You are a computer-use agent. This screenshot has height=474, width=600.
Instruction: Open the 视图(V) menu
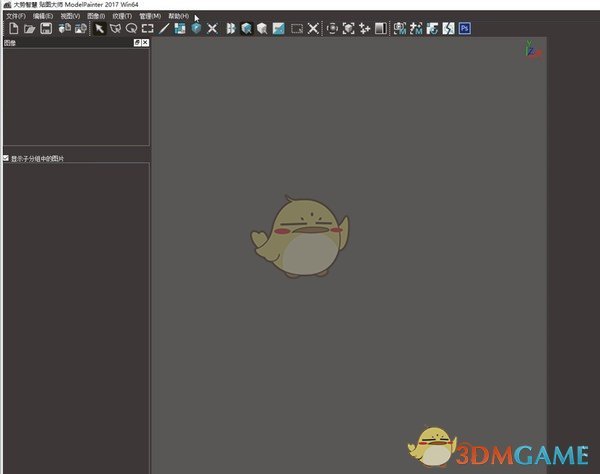click(x=70, y=16)
